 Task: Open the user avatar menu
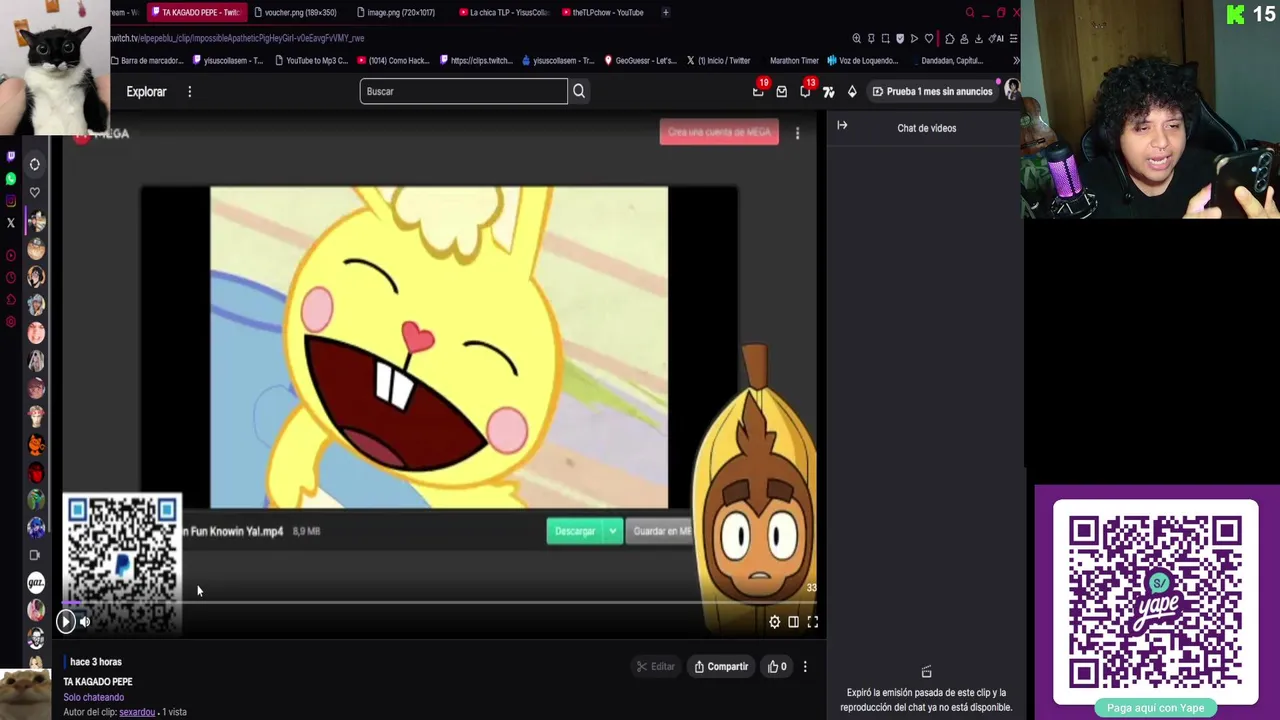[1012, 91]
